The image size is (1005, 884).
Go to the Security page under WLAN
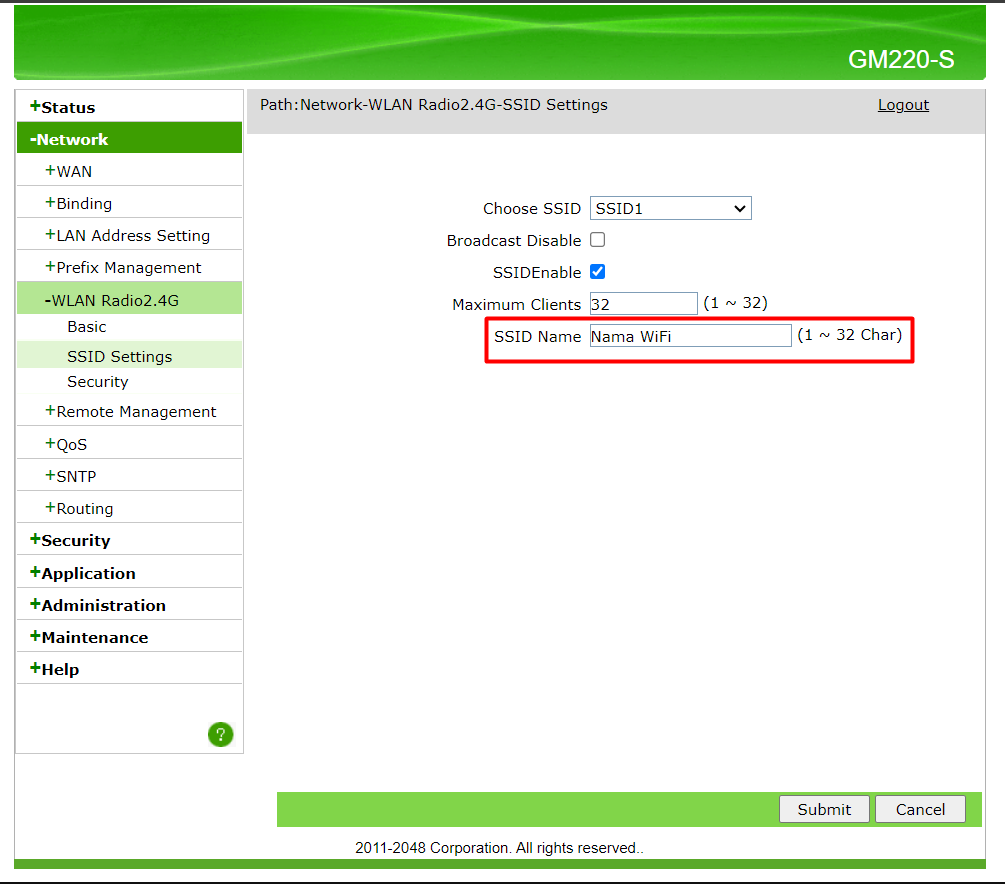pos(98,382)
